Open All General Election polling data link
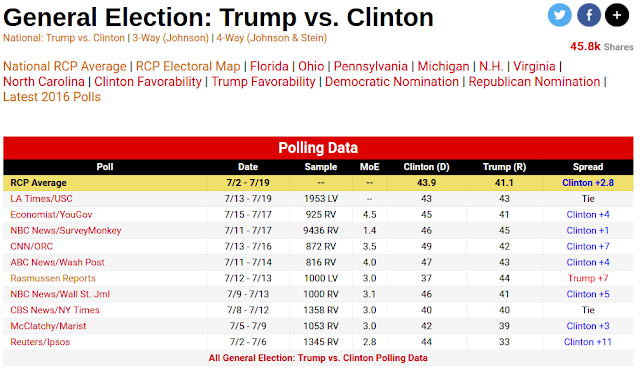This screenshot has height=372, width=640. [318, 358]
